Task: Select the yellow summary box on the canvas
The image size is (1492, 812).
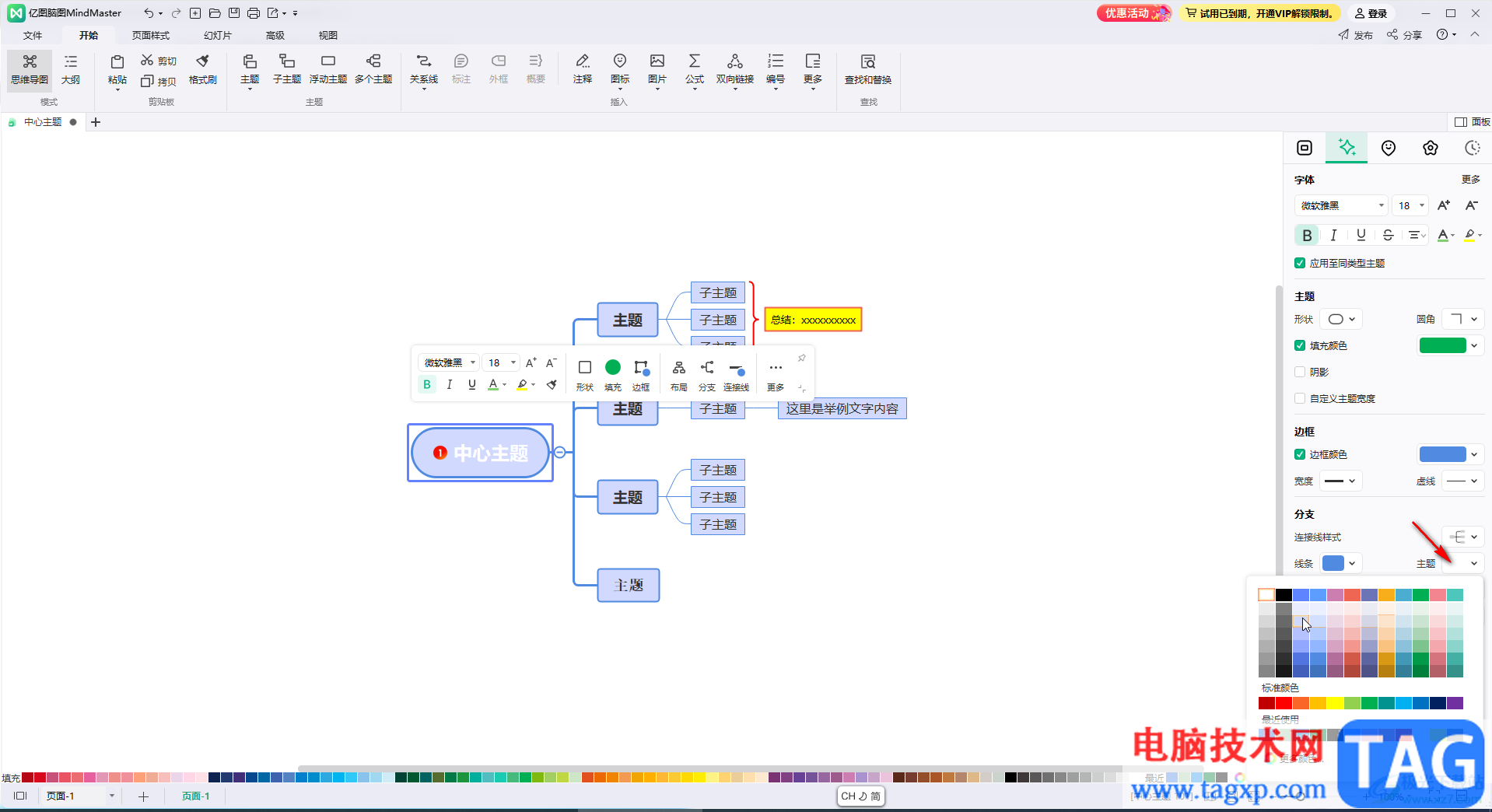Action: coord(813,320)
